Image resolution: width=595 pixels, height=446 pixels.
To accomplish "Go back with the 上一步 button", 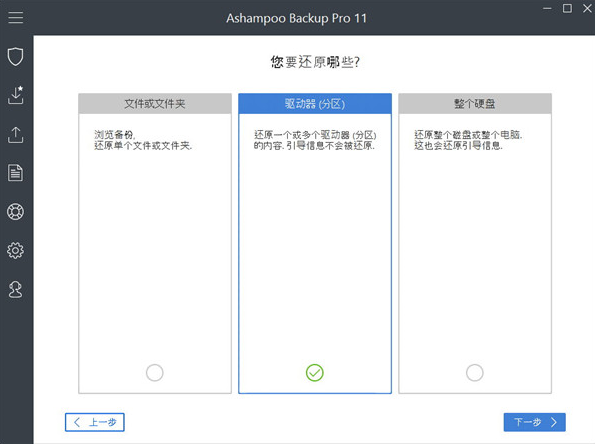I will click(x=94, y=422).
